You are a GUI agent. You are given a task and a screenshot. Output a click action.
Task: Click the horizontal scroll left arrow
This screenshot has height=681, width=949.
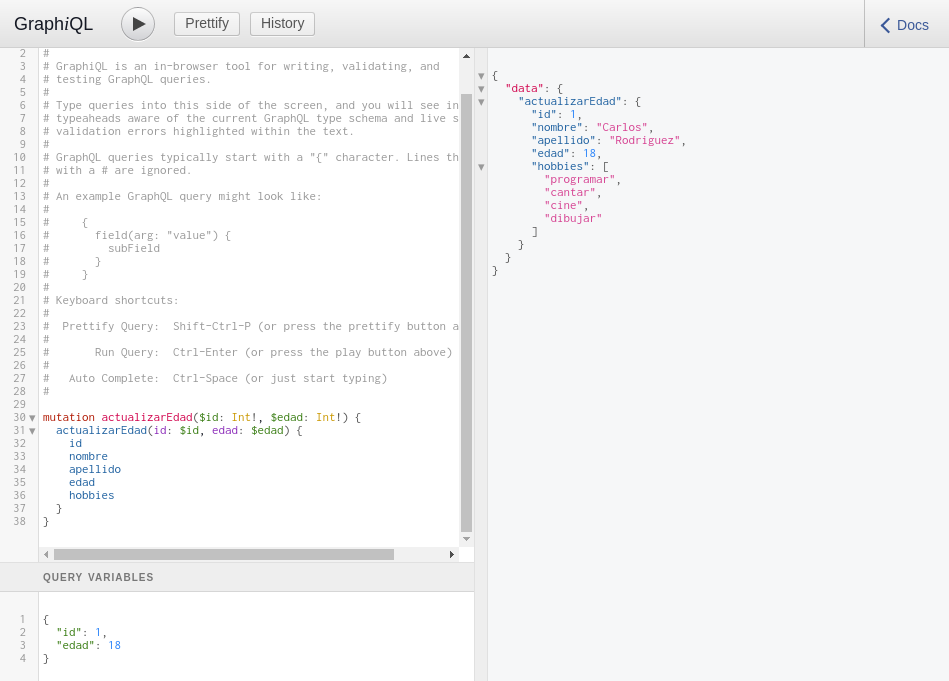tap(46, 554)
